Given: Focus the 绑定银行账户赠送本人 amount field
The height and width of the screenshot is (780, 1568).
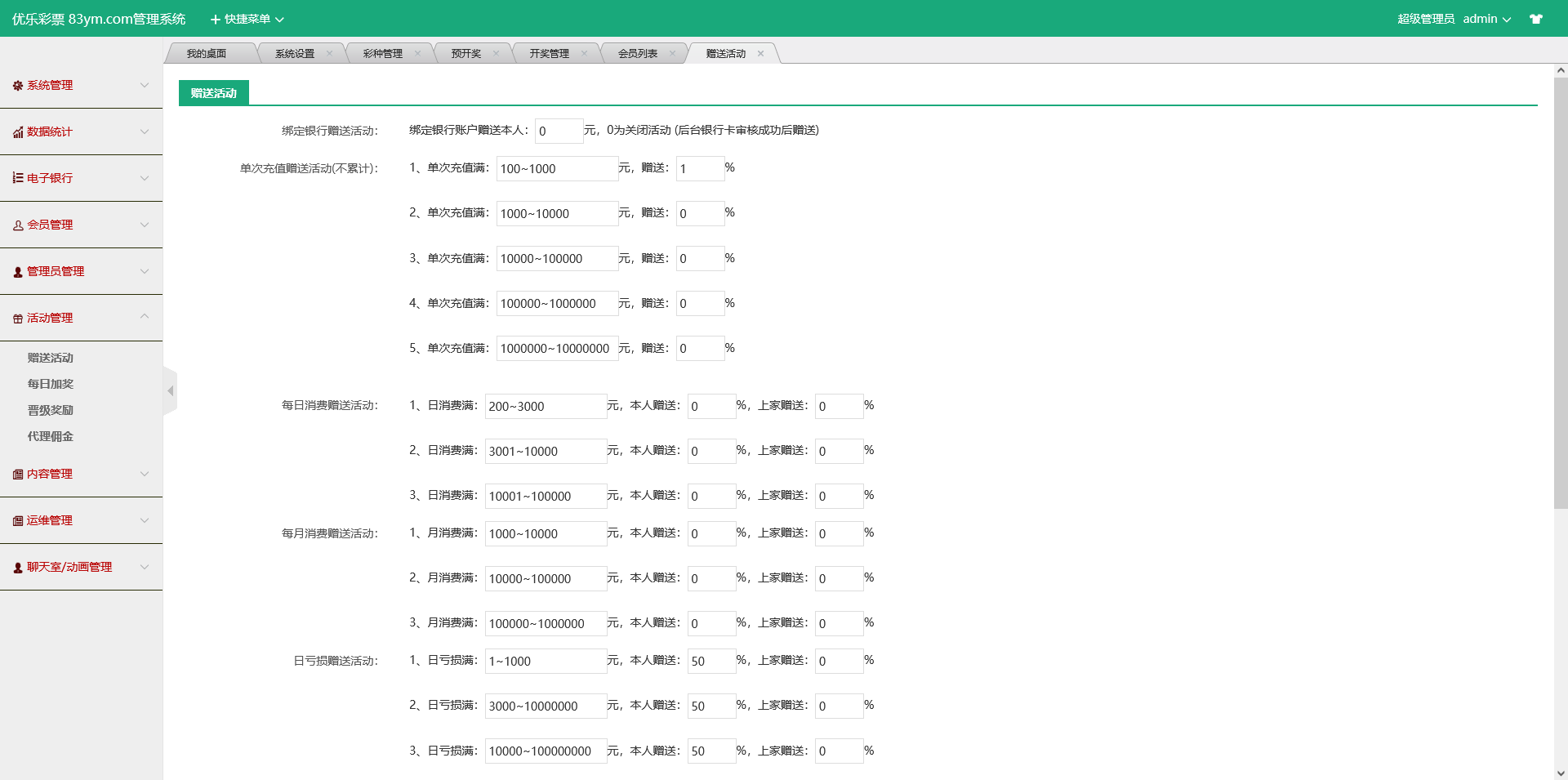Looking at the screenshot, I should point(559,131).
